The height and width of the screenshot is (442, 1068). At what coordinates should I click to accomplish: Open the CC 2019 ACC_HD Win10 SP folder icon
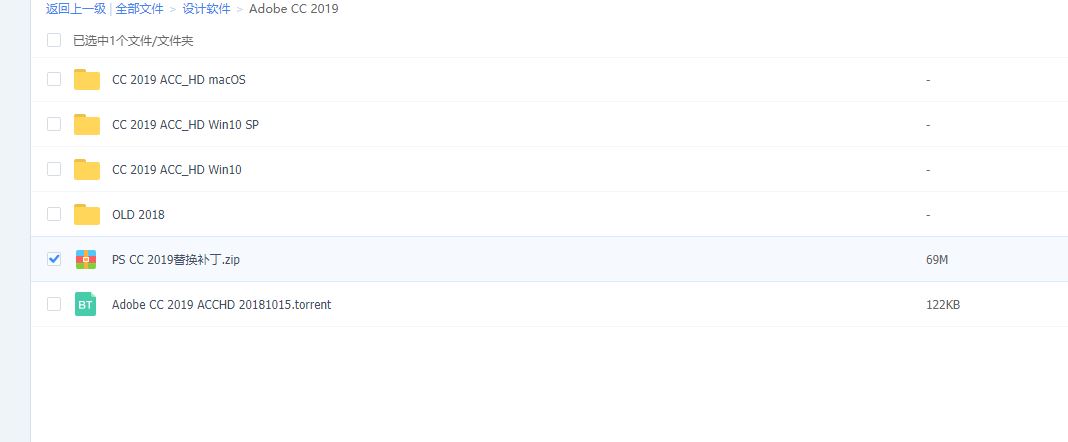pyautogui.click(x=87, y=125)
